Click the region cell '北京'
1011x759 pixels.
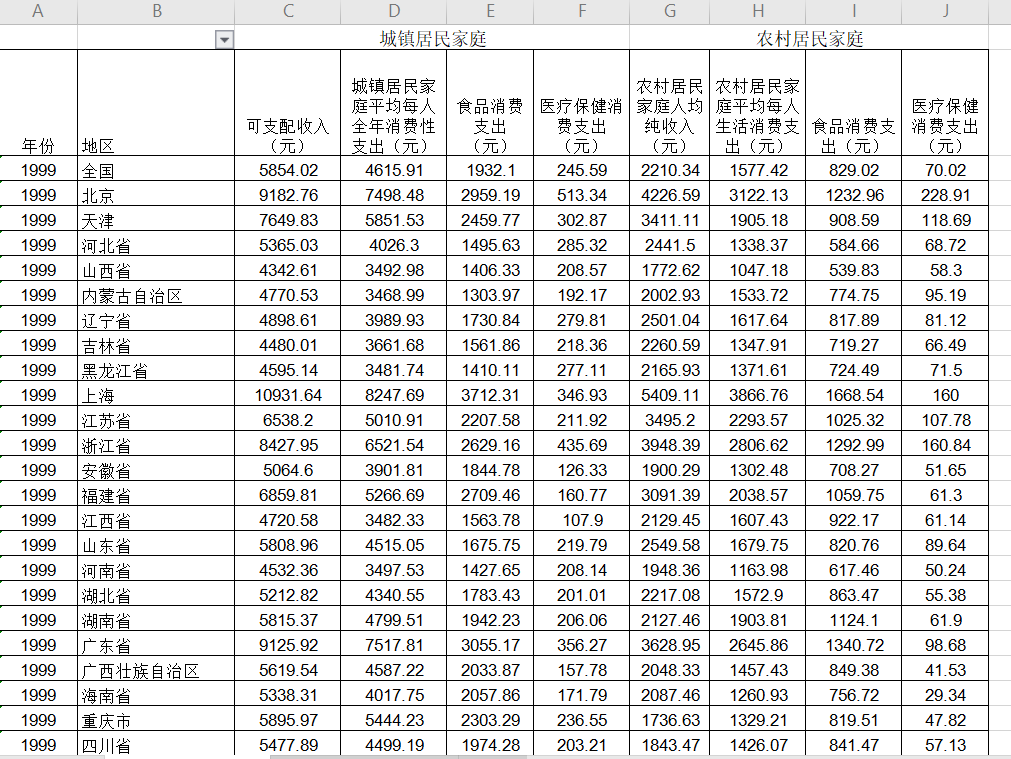[x=156, y=195]
